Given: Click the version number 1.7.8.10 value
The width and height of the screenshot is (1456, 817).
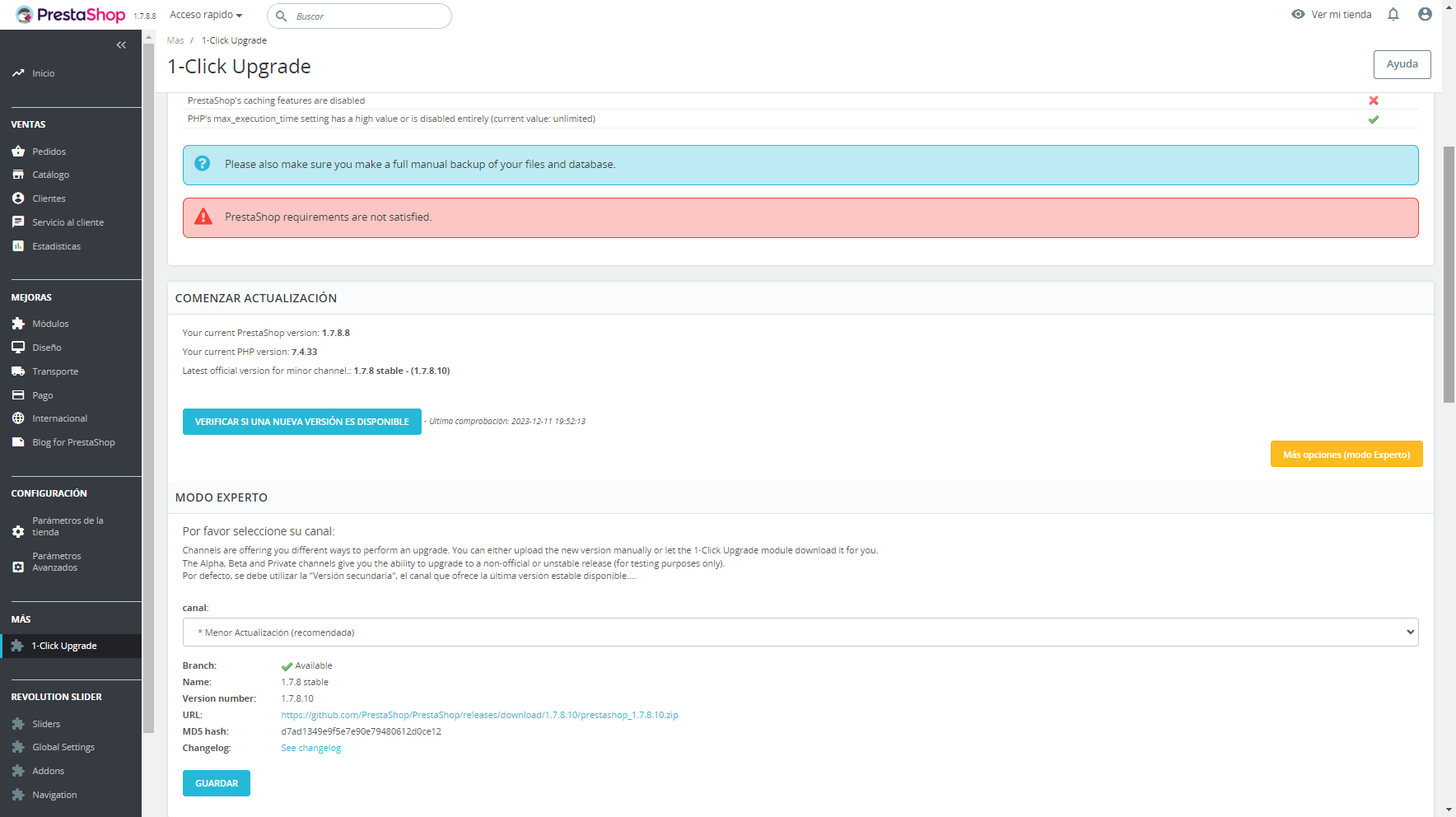Looking at the screenshot, I should coord(297,698).
